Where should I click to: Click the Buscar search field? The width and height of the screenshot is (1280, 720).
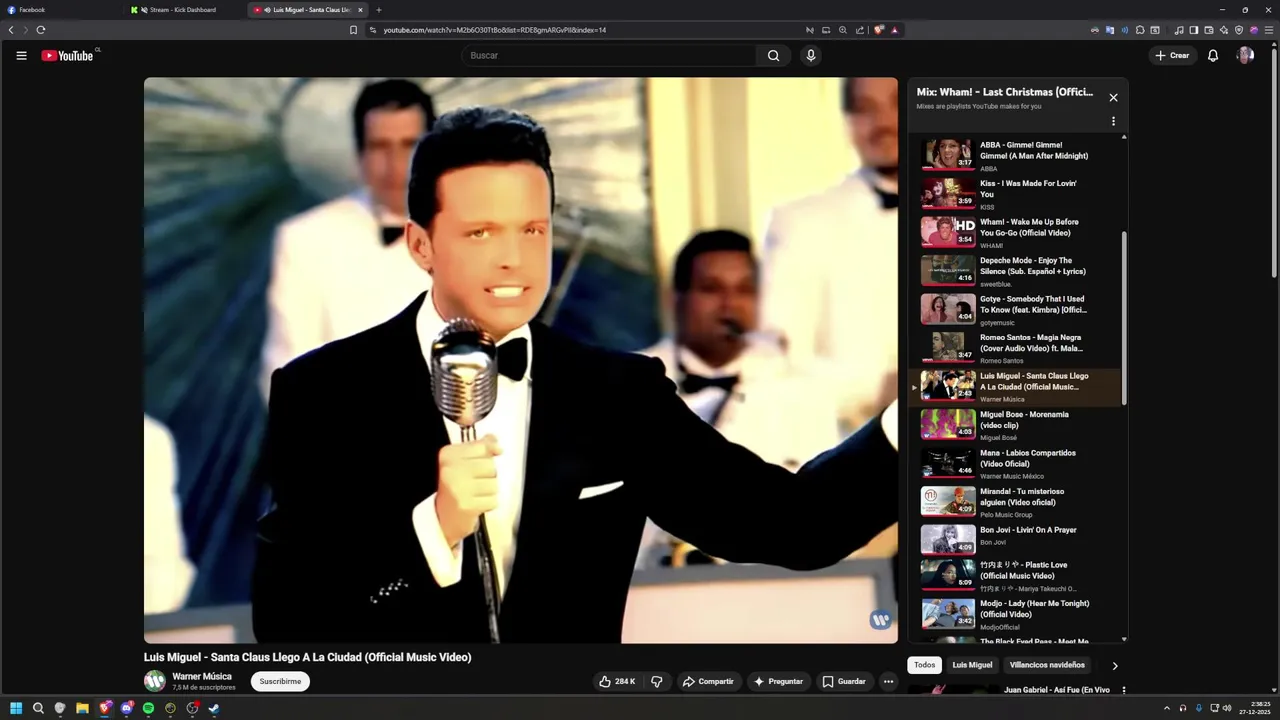click(610, 56)
